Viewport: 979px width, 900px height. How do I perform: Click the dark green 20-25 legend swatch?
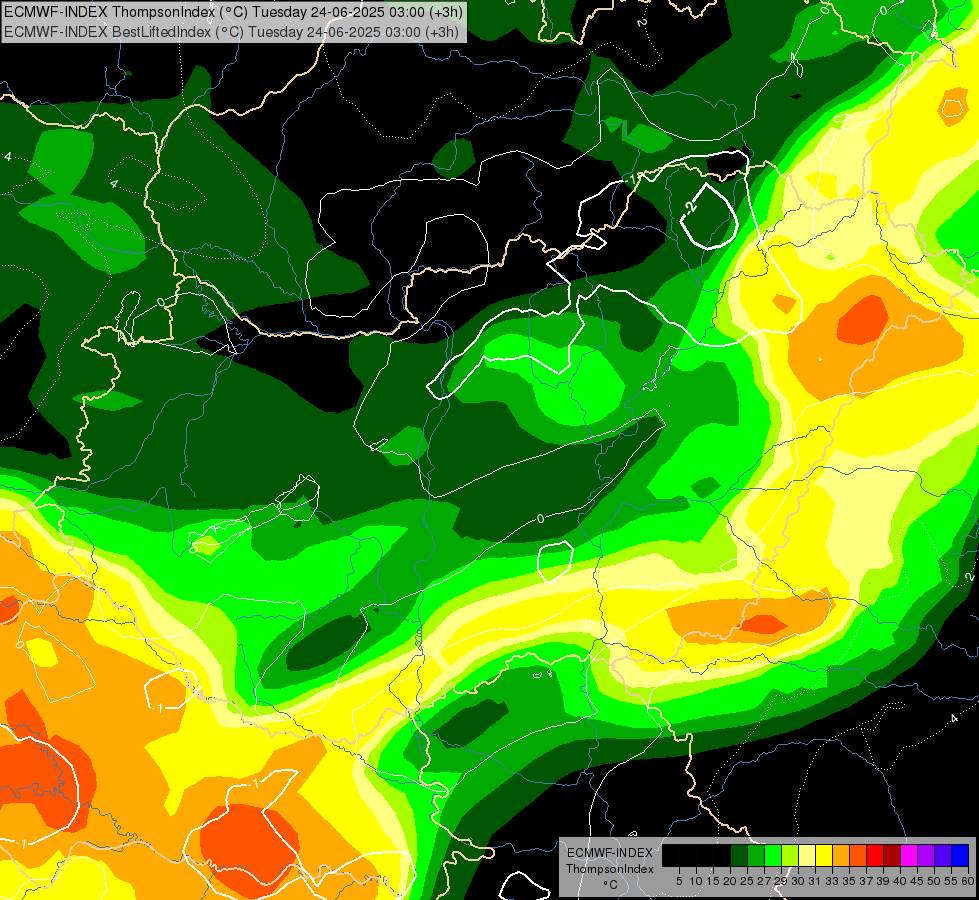[739, 855]
